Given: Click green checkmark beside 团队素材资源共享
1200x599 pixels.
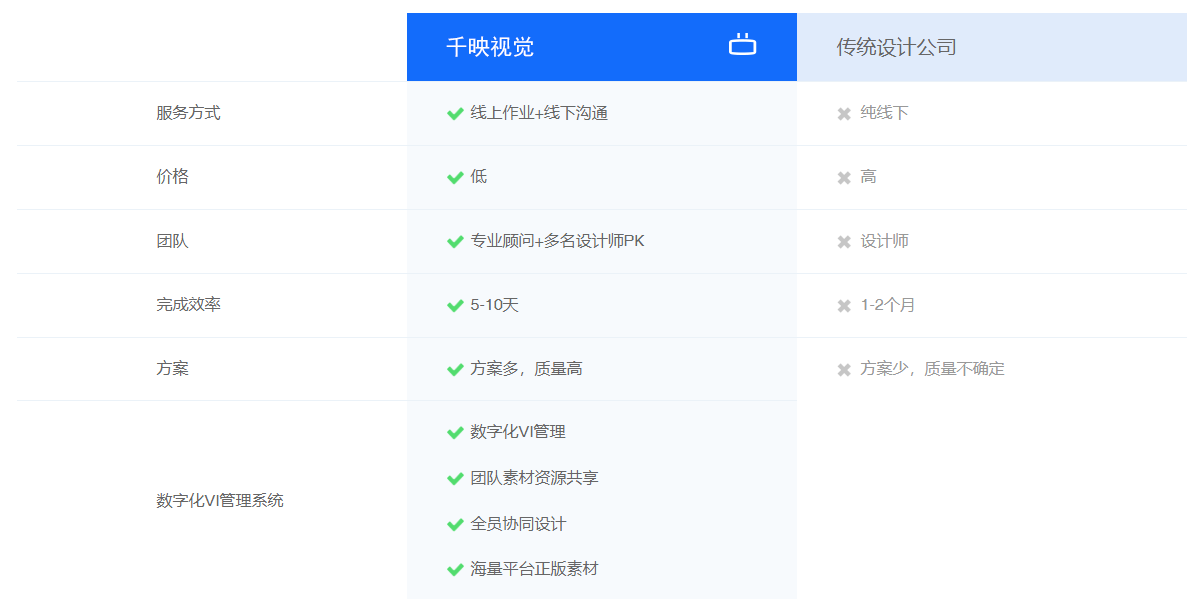Looking at the screenshot, I should [455, 479].
